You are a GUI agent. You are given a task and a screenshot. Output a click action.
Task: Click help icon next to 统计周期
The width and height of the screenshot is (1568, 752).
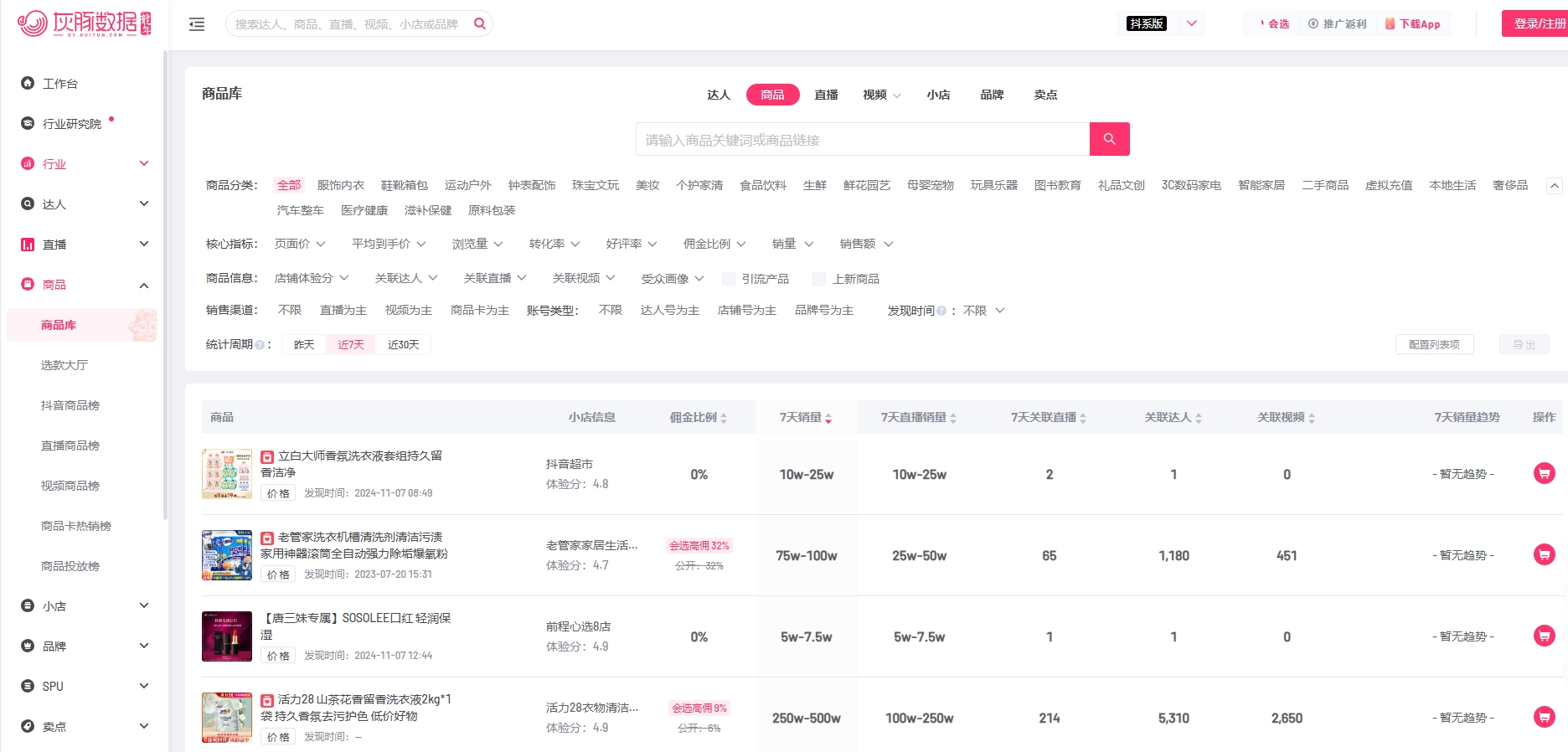coord(260,345)
